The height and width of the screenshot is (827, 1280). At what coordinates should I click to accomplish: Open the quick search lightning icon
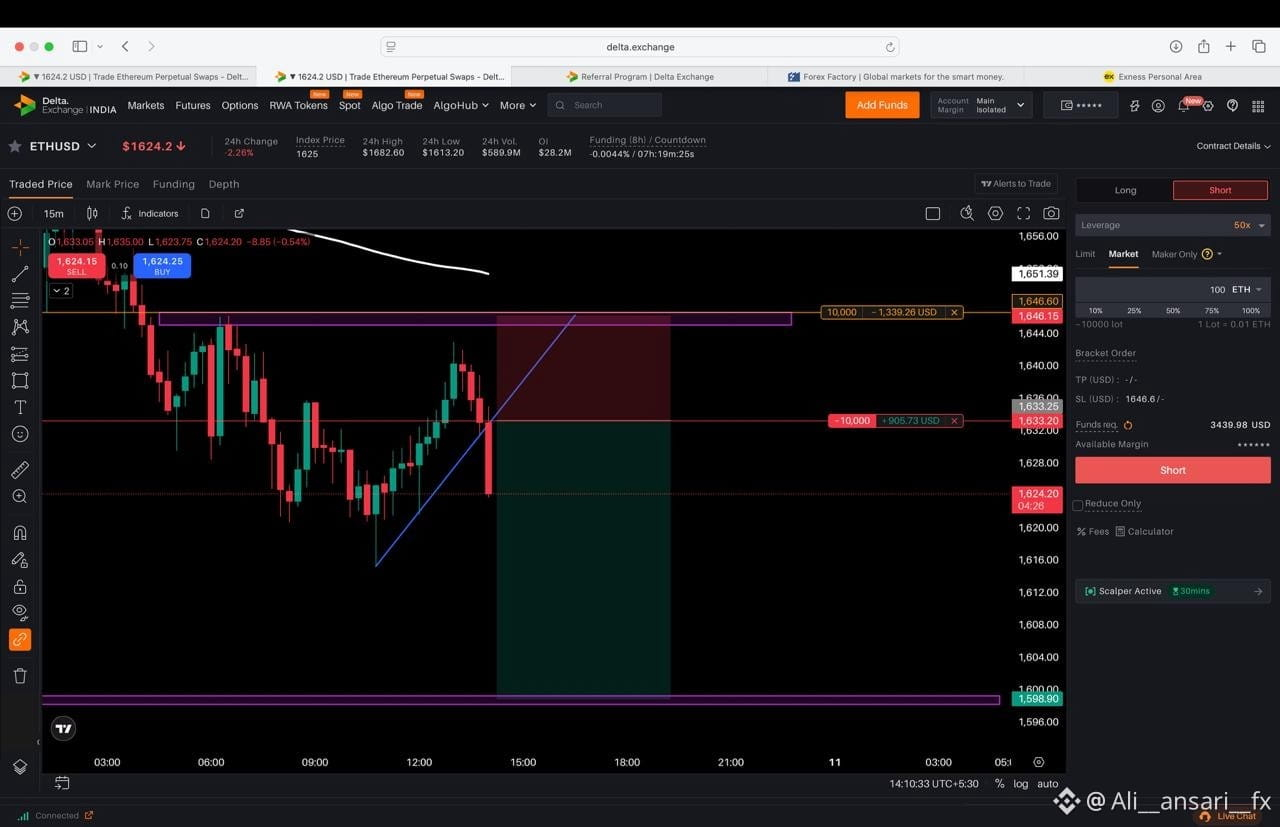[x=966, y=213]
